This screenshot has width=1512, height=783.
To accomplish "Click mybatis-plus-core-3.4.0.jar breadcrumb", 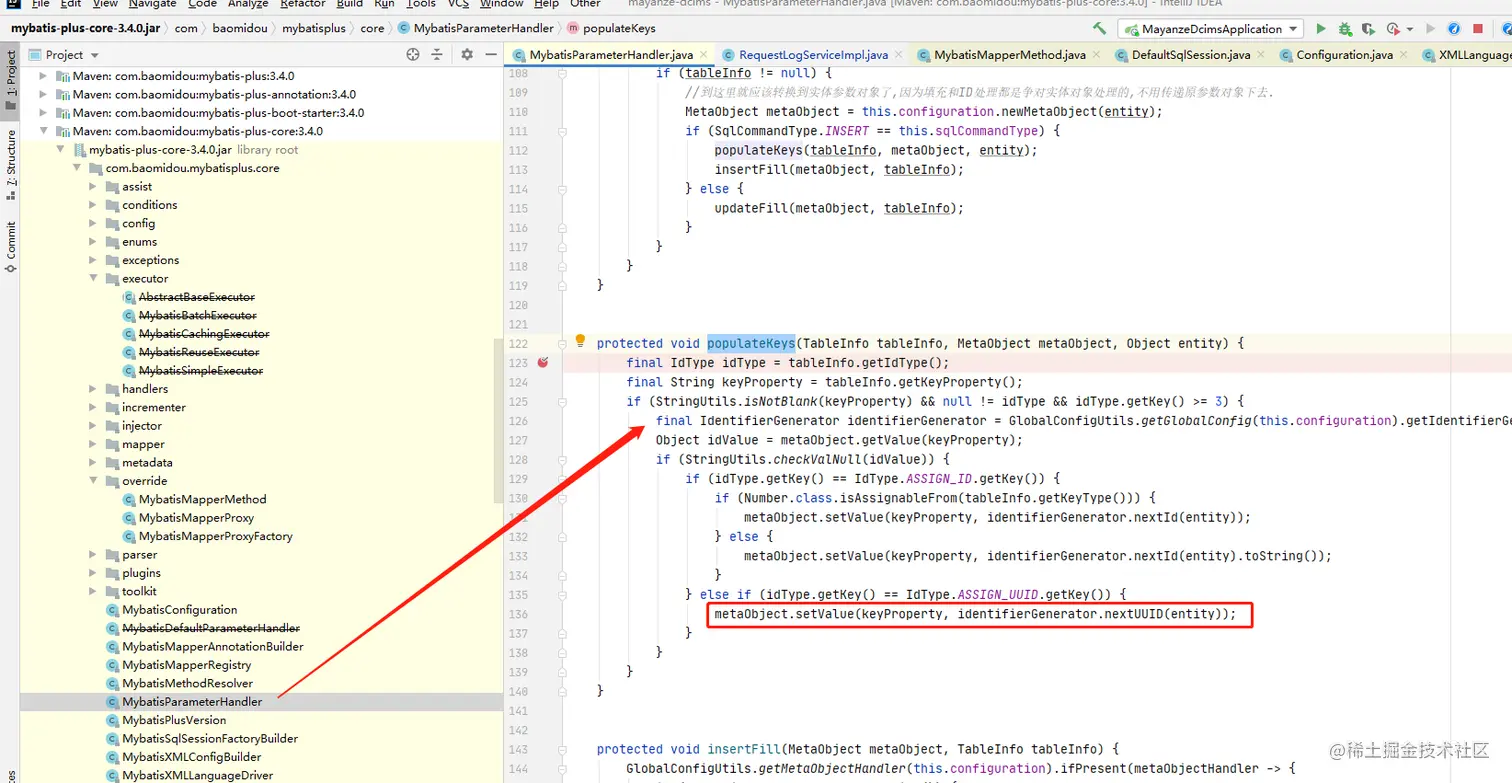I will click(x=86, y=28).
